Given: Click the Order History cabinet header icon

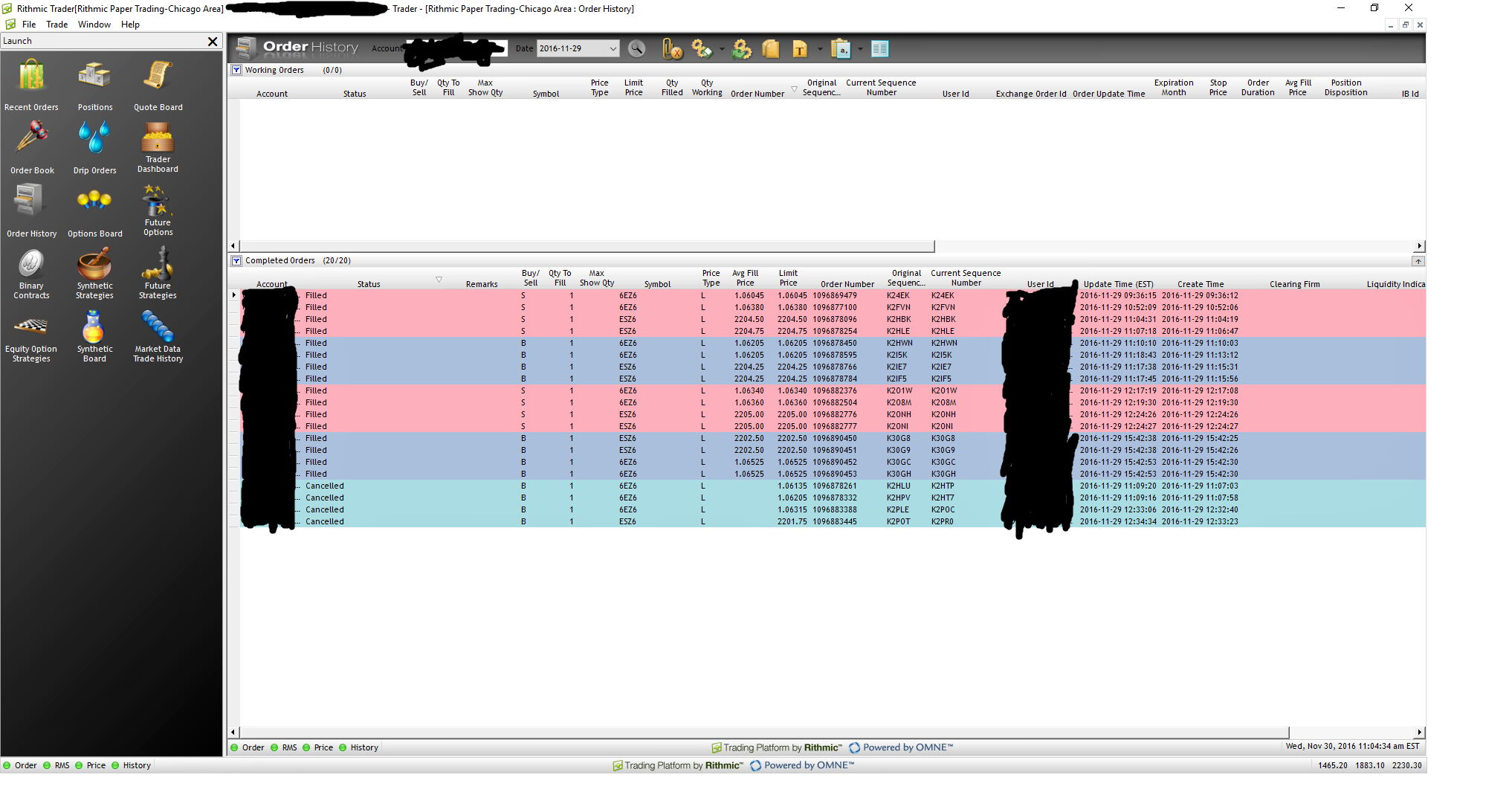Looking at the screenshot, I should (x=245, y=48).
